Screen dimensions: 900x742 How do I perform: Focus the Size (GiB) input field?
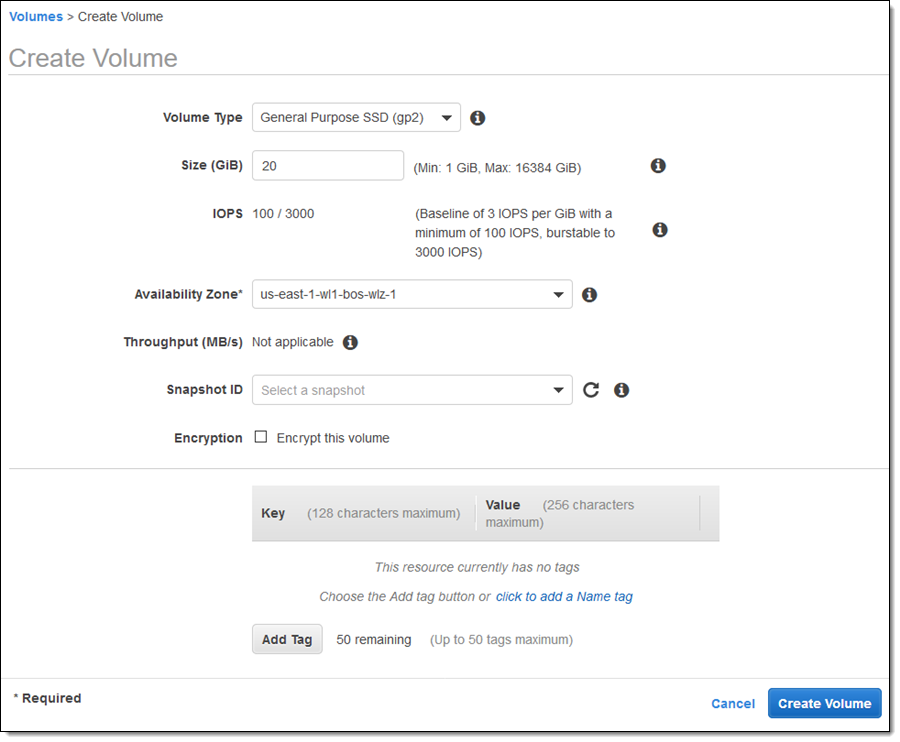click(x=328, y=166)
